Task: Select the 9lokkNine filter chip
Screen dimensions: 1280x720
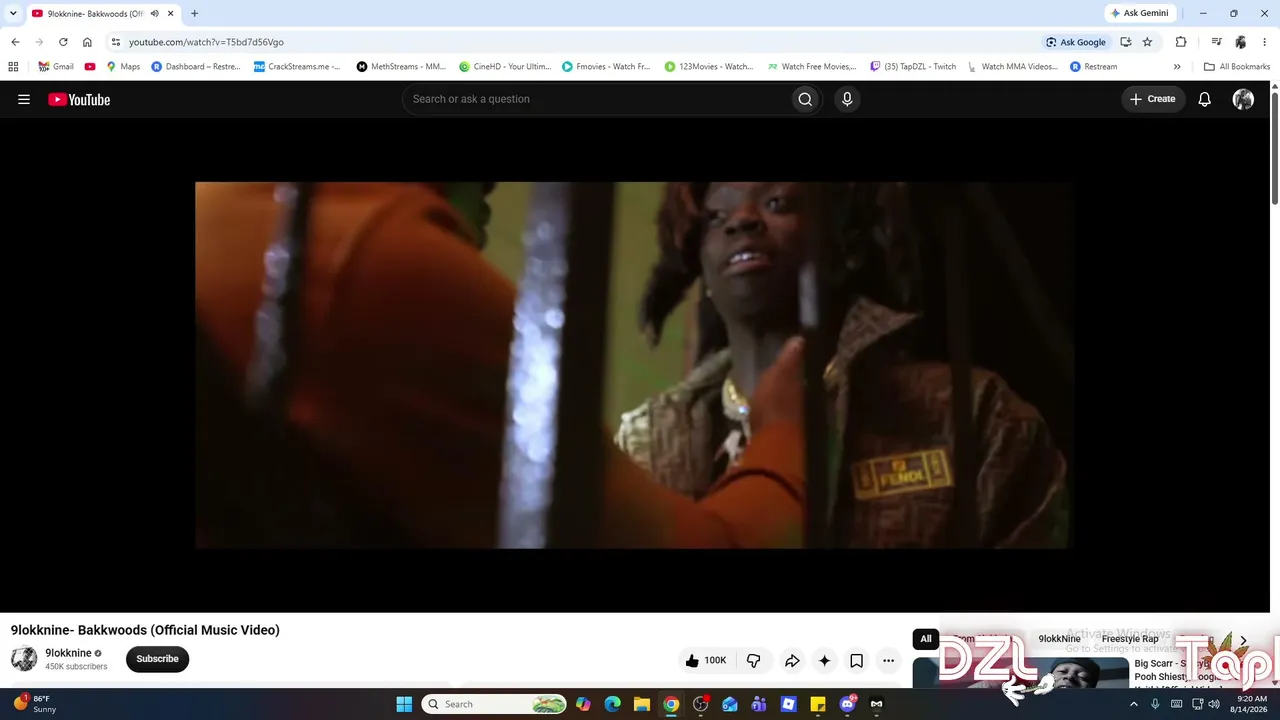Action: click(x=1059, y=639)
